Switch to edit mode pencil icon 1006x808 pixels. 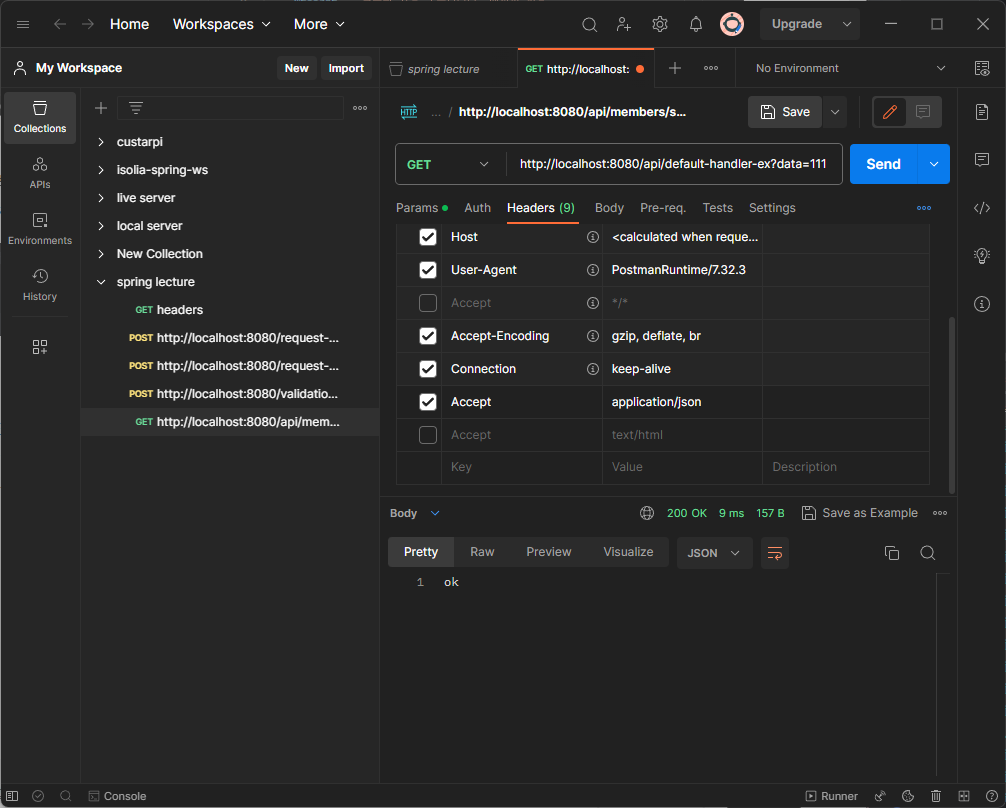[889, 112]
